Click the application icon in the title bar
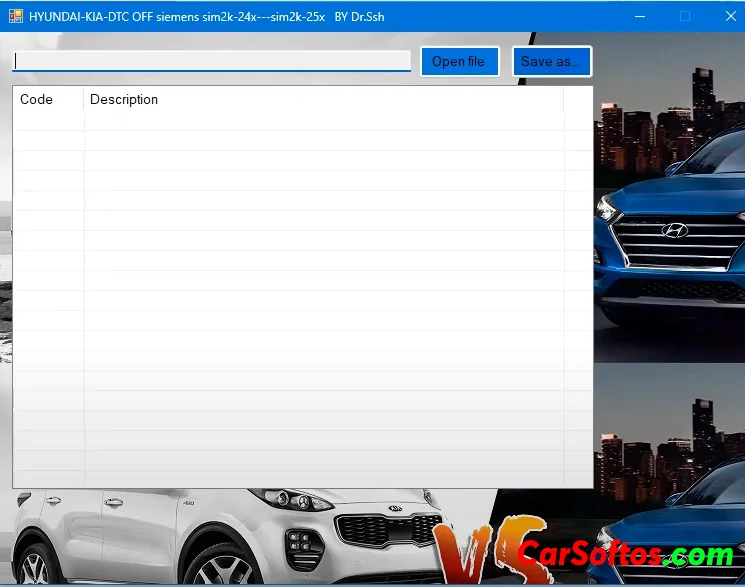 [x=15, y=16]
